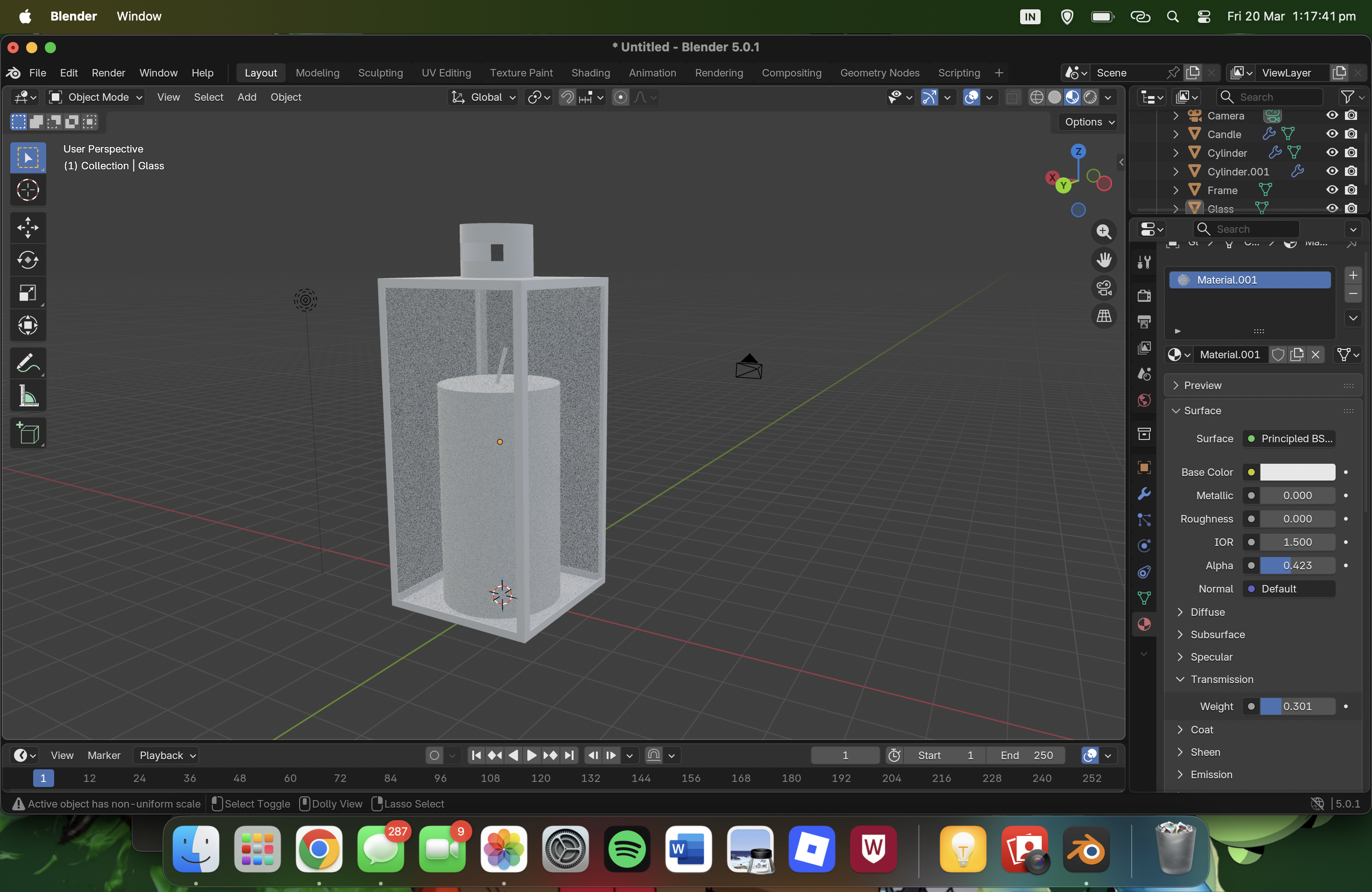Open the Render menu

click(108, 73)
